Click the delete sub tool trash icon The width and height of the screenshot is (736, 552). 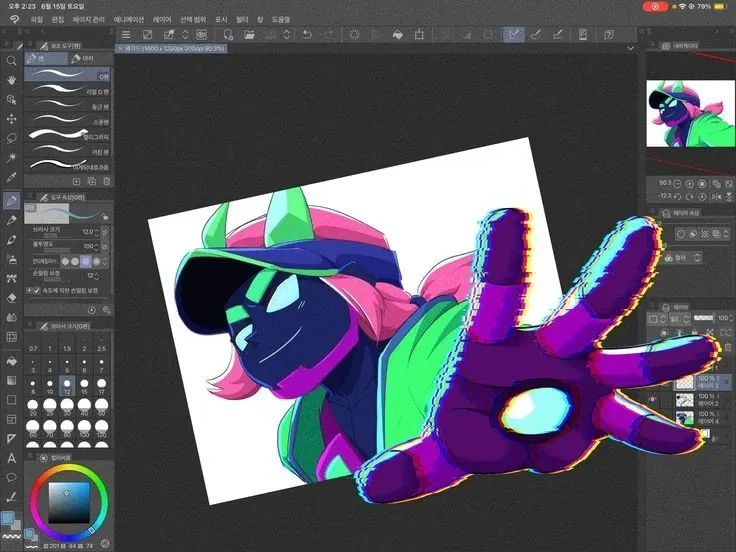(107, 181)
